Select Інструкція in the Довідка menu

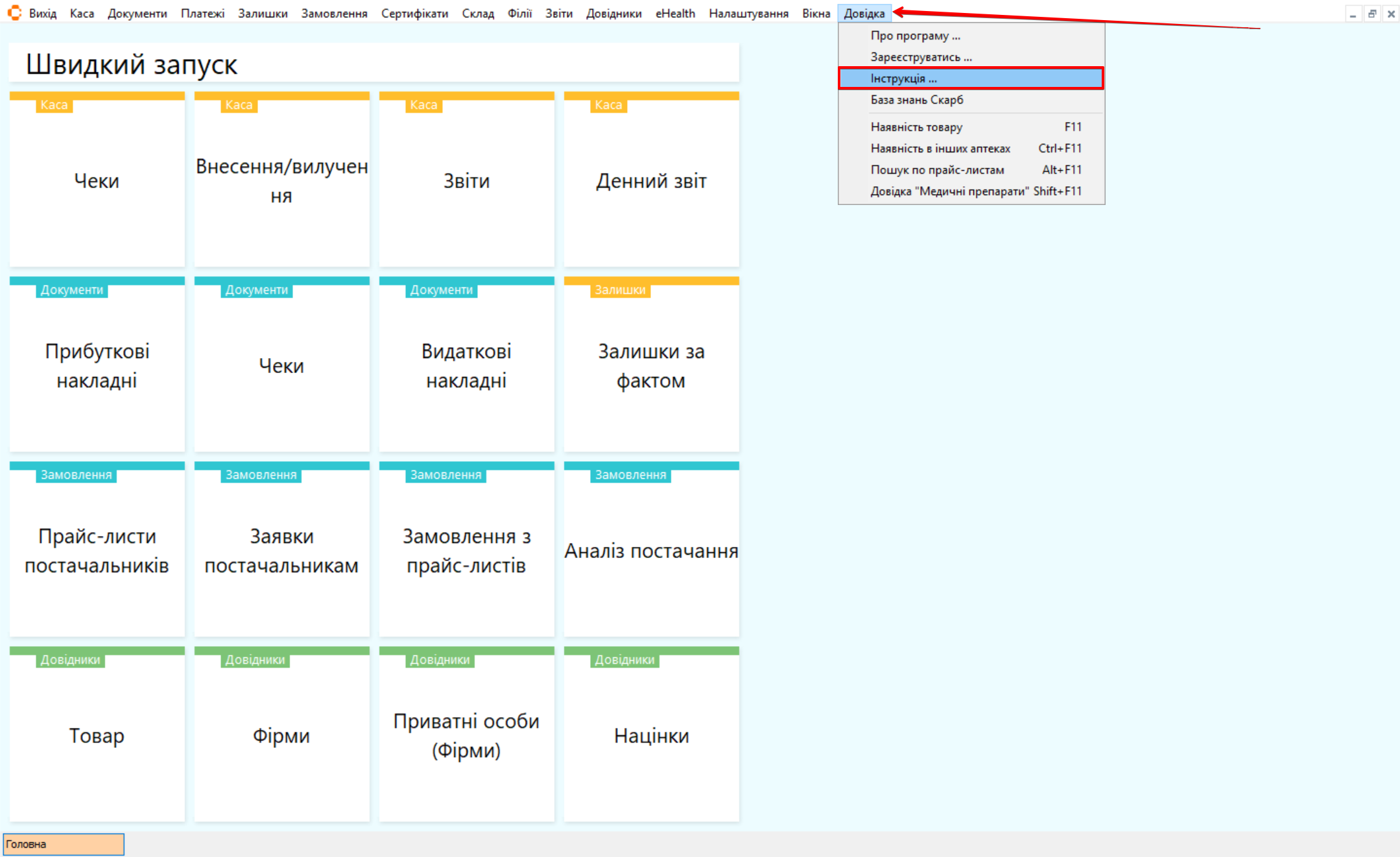coord(903,78)
